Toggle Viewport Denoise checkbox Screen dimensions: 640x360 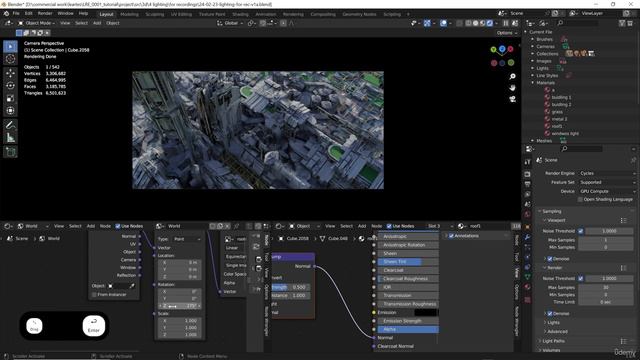tap(550, 259)
